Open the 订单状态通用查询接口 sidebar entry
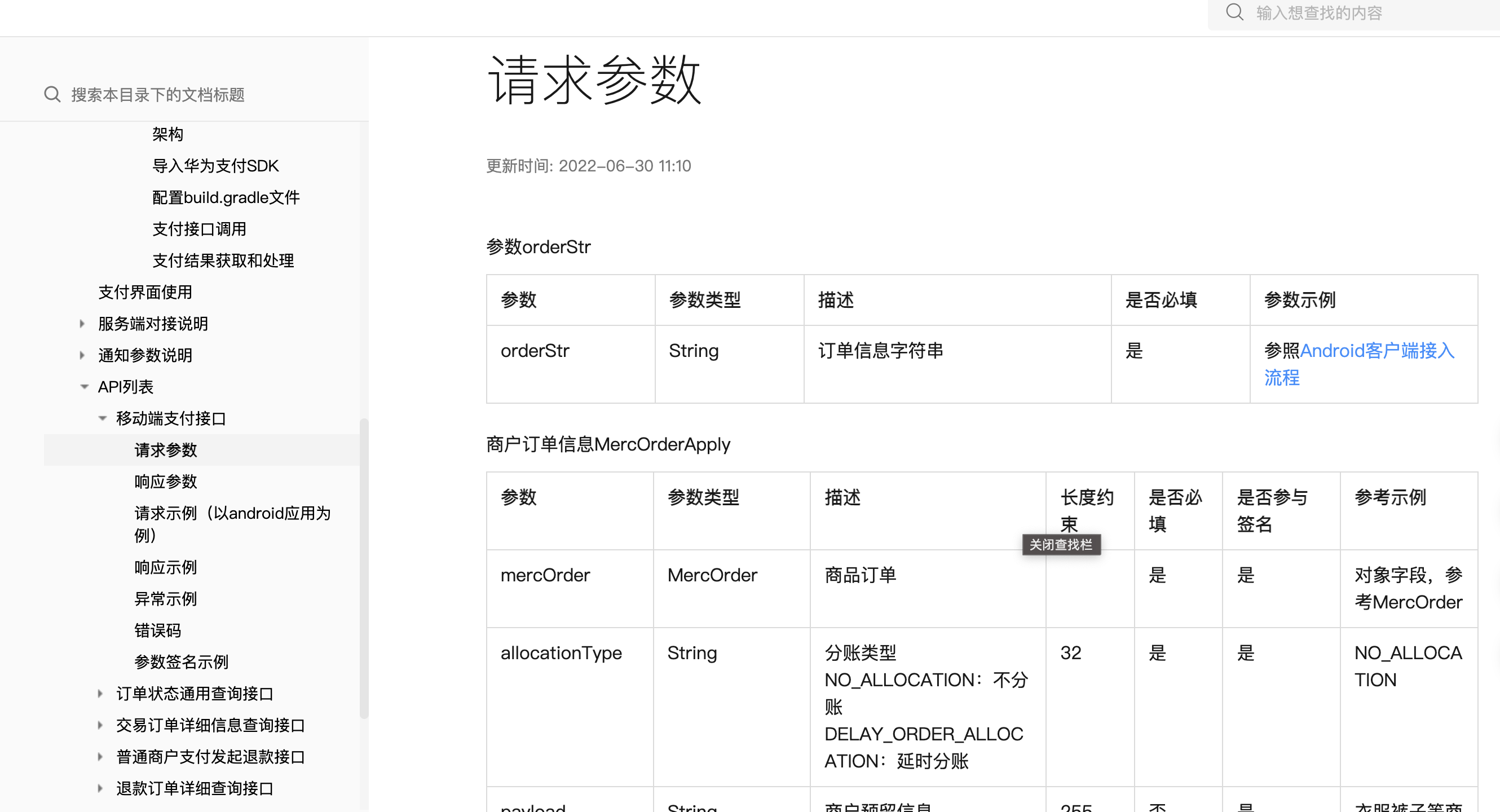The image size is (1500, 812). 195,693
